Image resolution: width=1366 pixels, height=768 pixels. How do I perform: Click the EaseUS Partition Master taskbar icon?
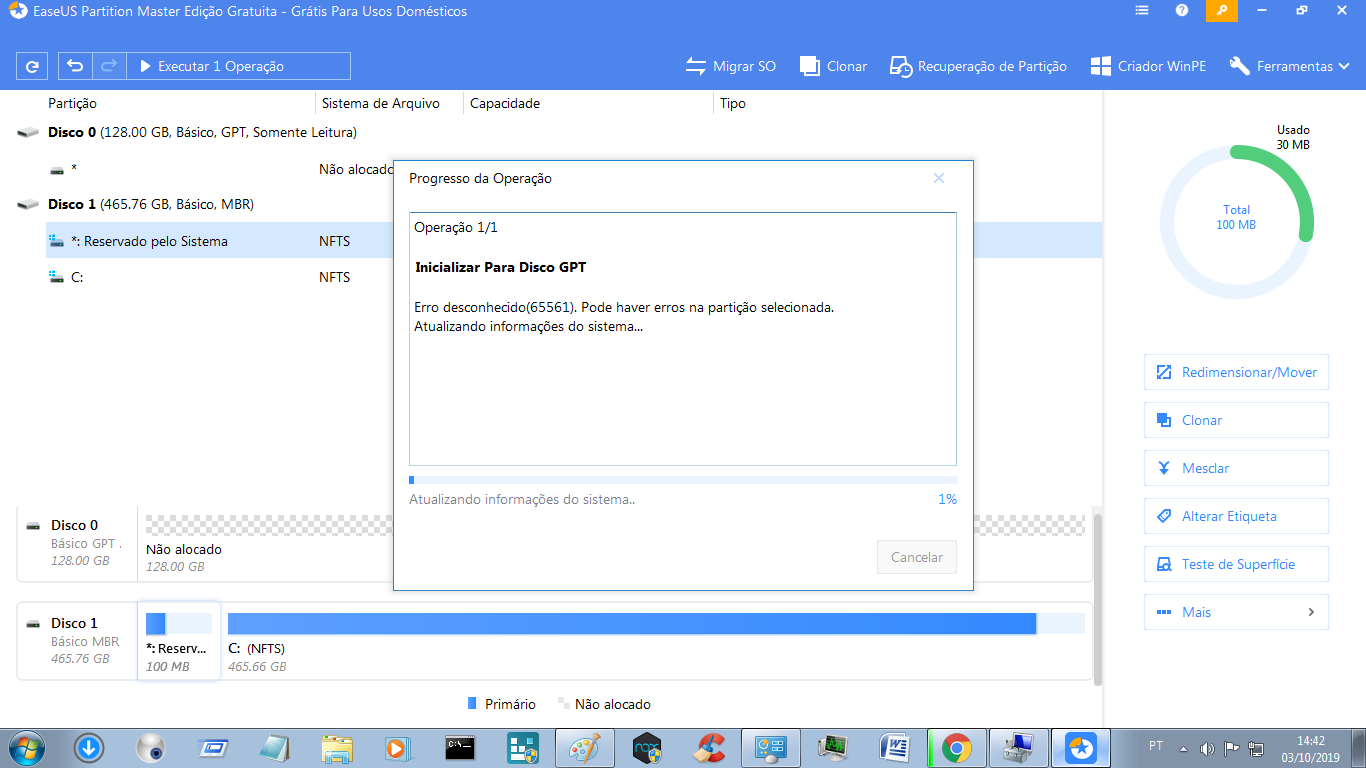click(x=1080, y=747)
